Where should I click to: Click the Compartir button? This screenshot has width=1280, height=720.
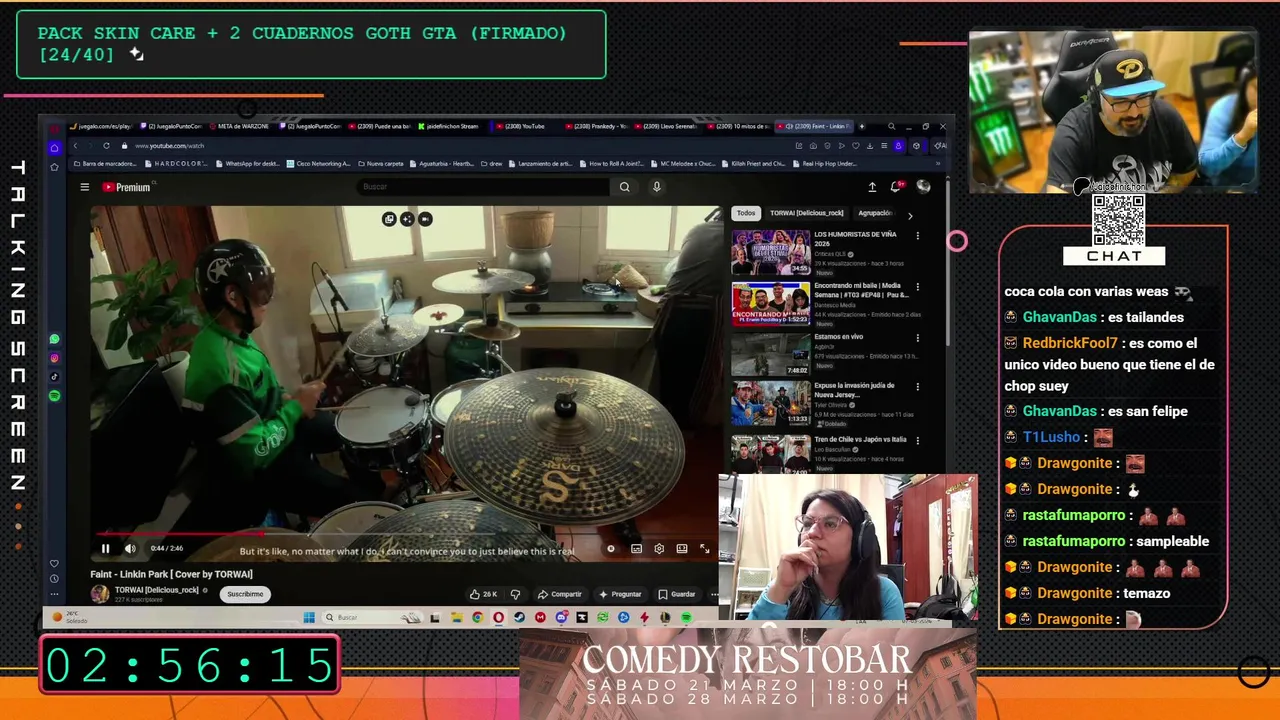tap(559, 594)
